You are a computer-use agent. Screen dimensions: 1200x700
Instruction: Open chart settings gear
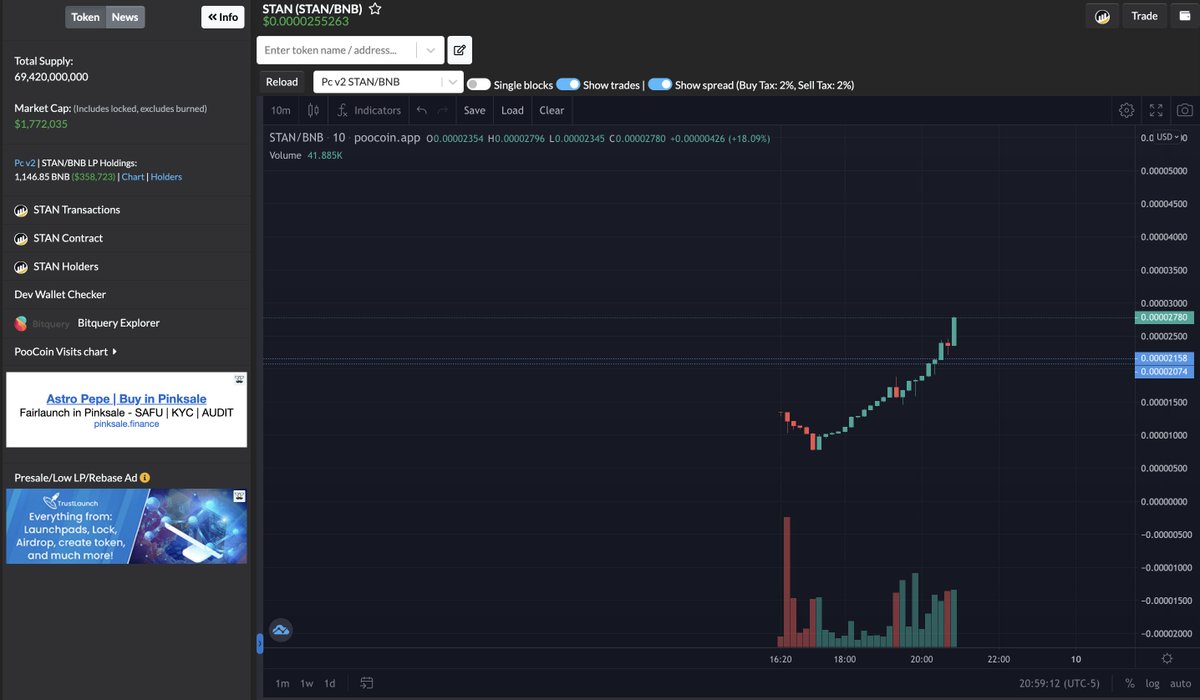pyautogui.click(x=1127, y=110)
